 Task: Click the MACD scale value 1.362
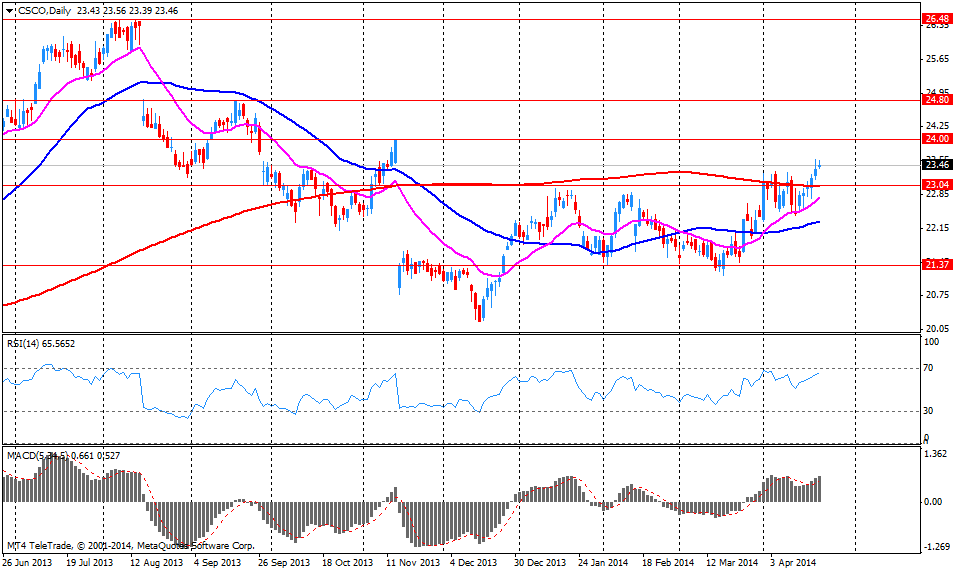936,454
